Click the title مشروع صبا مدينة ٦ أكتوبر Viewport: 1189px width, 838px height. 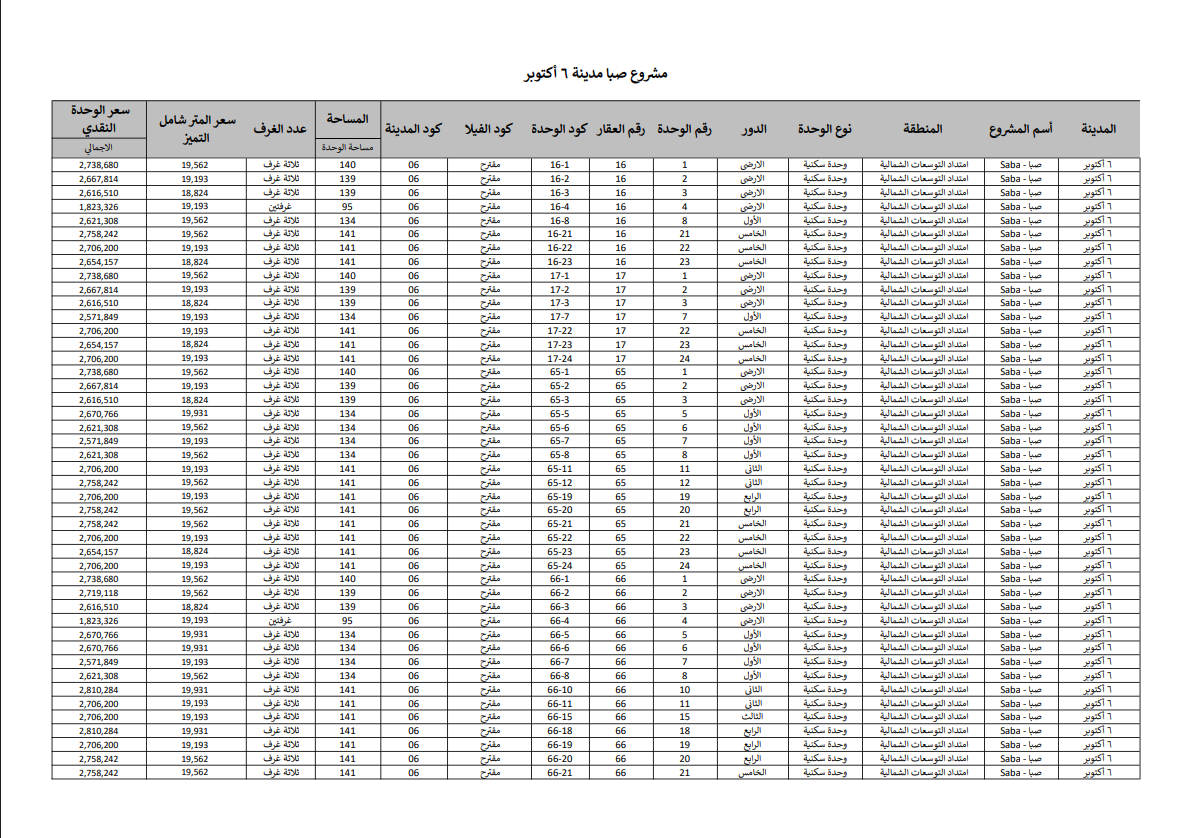(595, 75)
